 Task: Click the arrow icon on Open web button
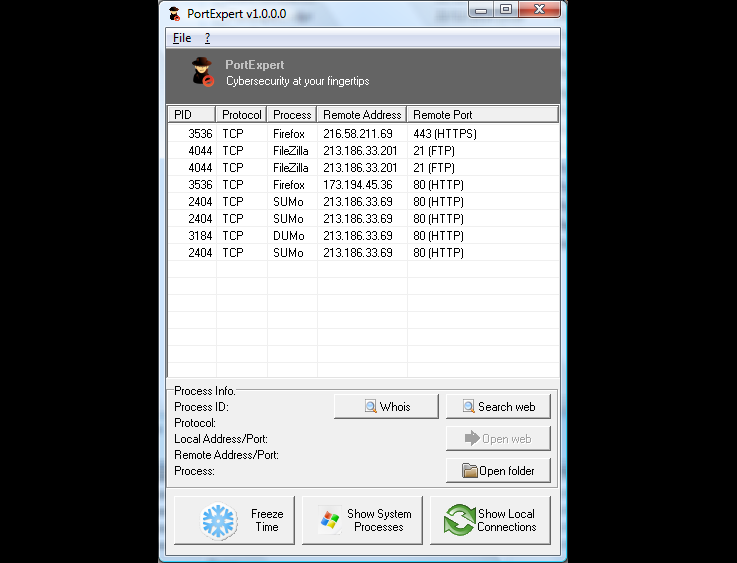click(x=472, y=438)
